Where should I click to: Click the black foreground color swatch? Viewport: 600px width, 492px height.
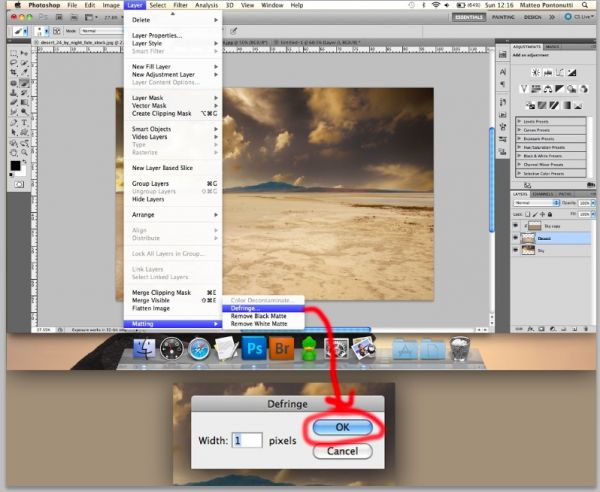tap(15, 166)
